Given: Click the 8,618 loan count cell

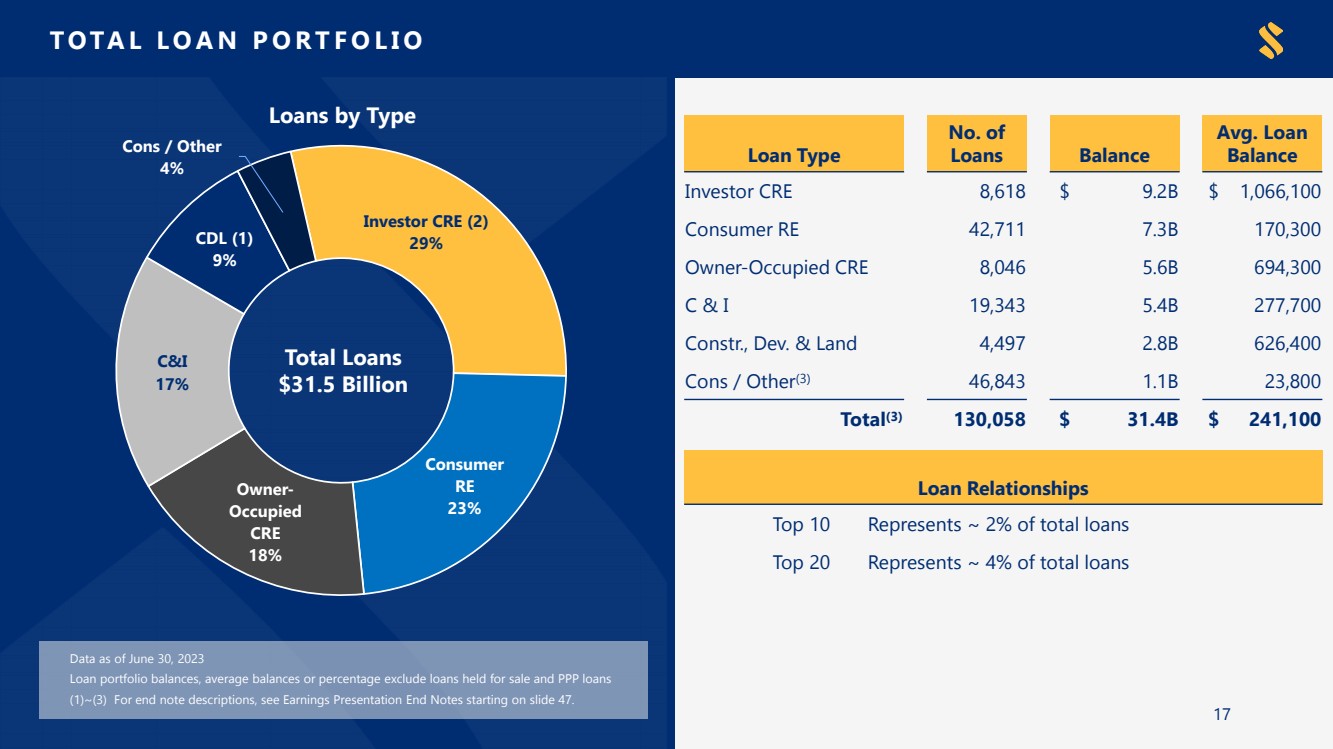Looking at the screenshot, I should (1002, 191).
